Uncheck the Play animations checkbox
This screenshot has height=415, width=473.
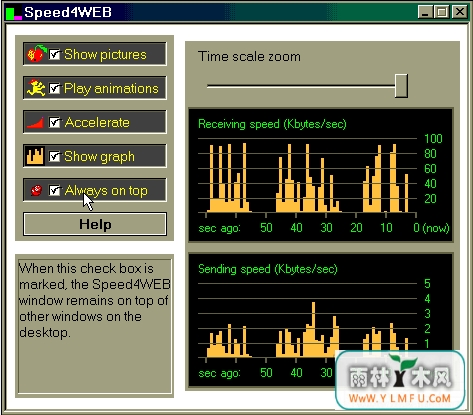pyautogui.click(x=55, y=88)
